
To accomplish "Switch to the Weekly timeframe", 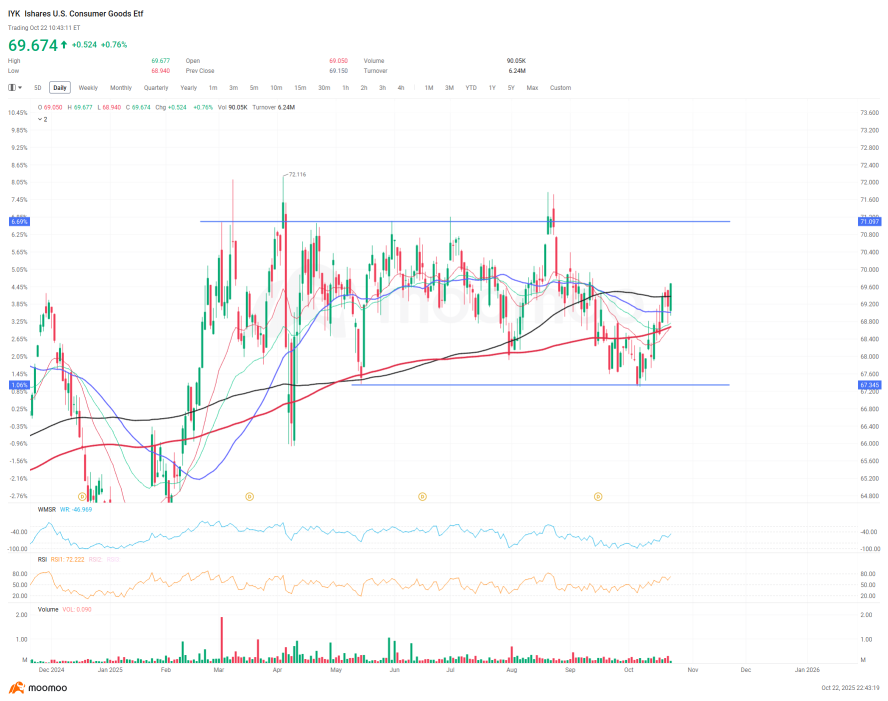I will tap(88, 88).
